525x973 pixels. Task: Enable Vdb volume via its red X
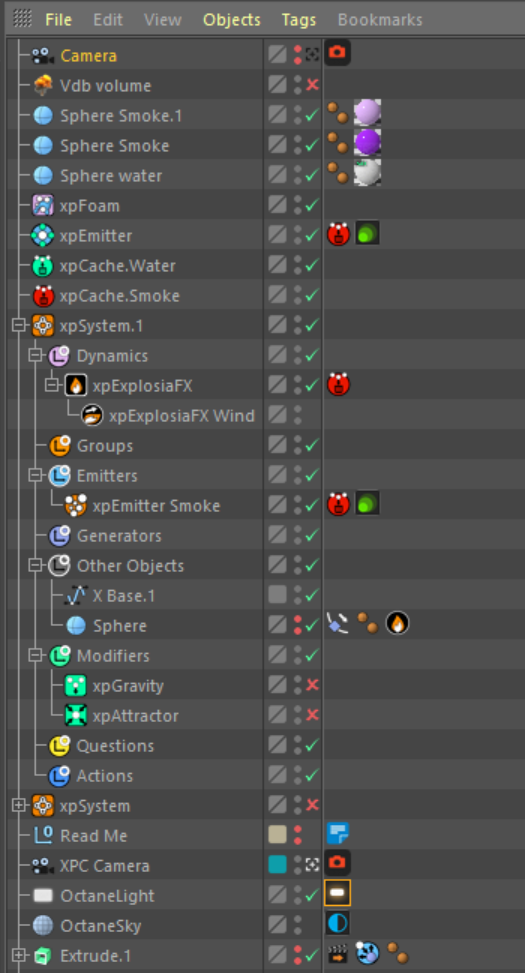[x=313, y=84]
